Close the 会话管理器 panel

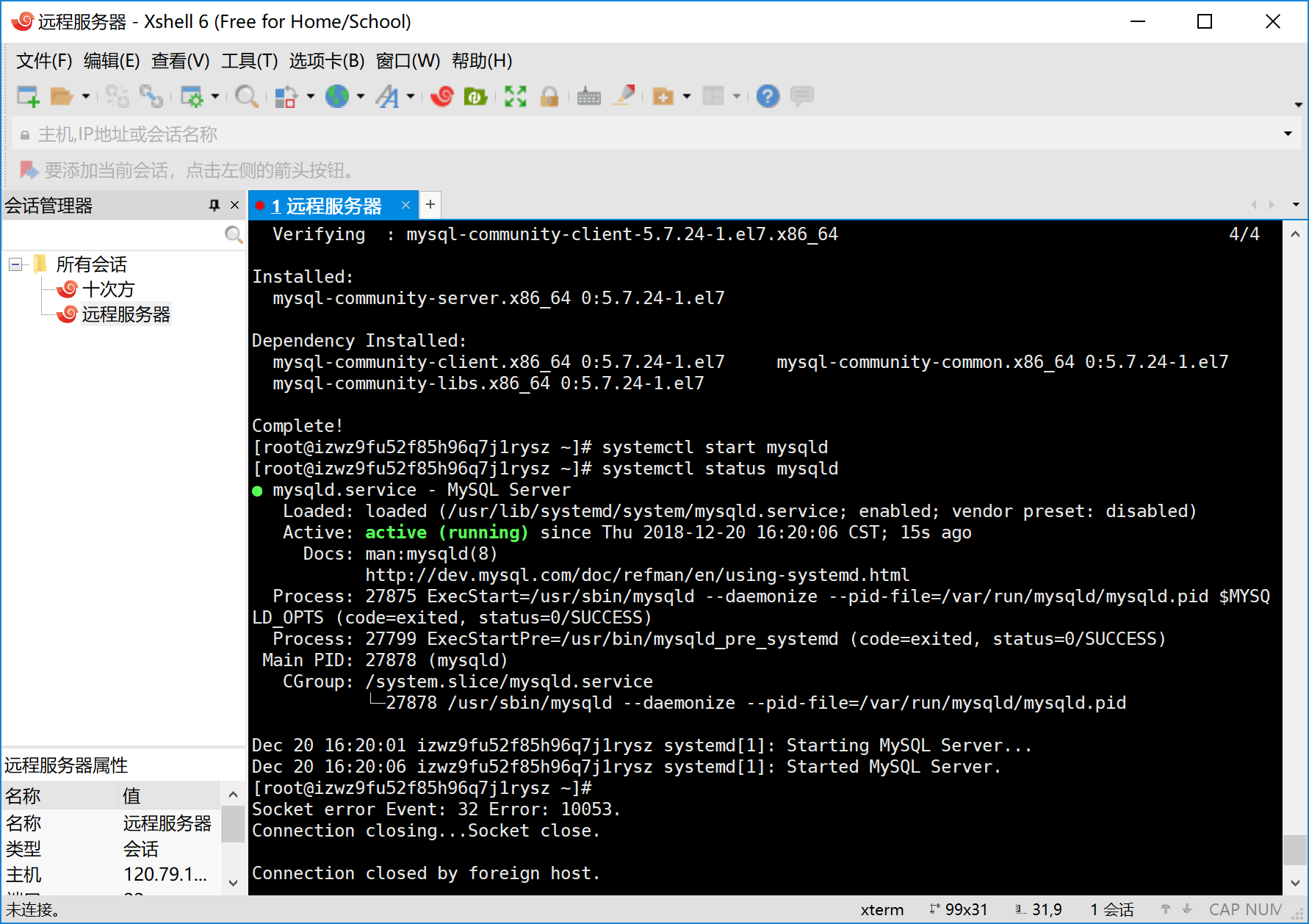(235, 205)
